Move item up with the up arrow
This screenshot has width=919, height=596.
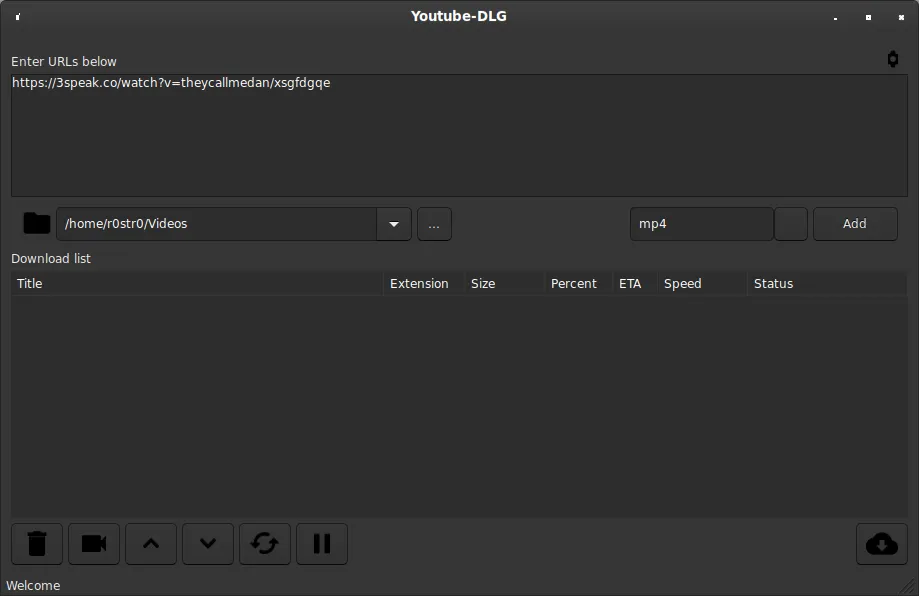tap(151, 544)
